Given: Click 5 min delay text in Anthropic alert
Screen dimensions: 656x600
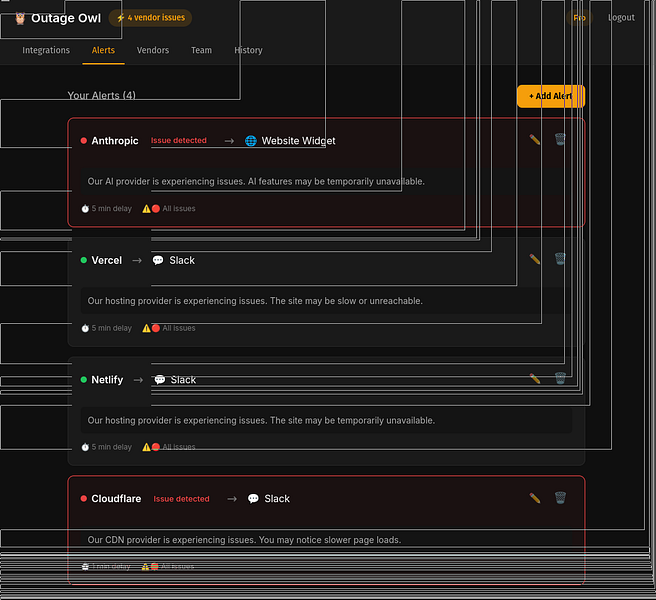Looking at the screenshot, I should pyautogui.click(x=112, y=208).
